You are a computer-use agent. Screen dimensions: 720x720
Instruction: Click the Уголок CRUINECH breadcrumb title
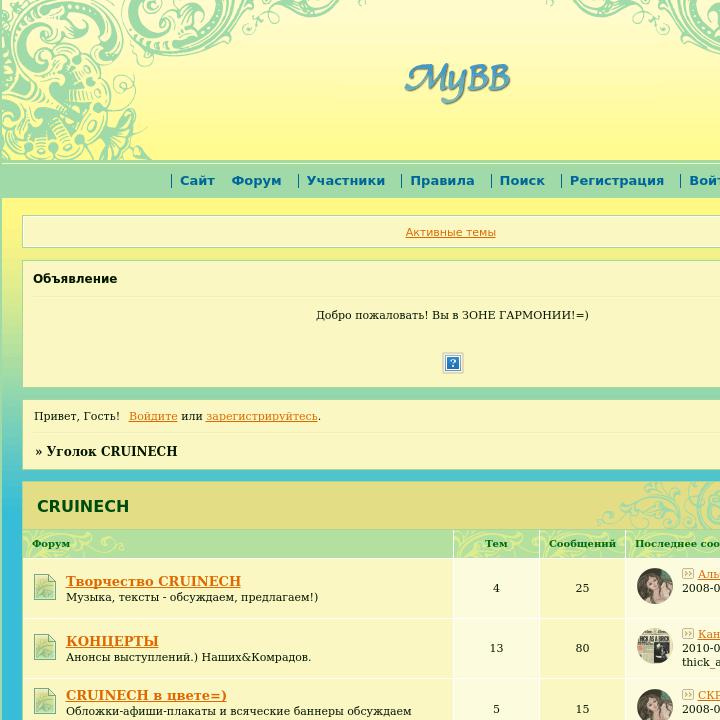(112, 451)
